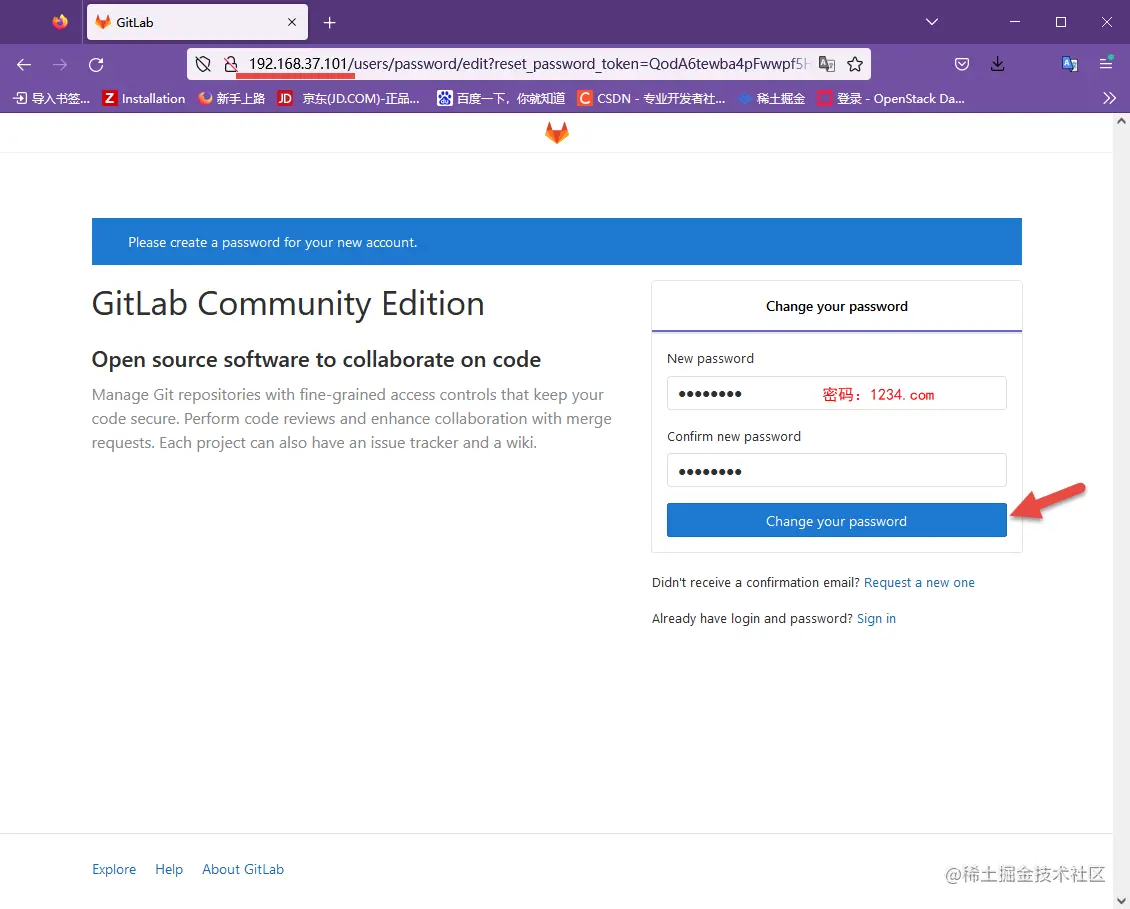Click the GitLab fox logo
The height and width of the screenshot is (909, 1130).
coord(556,133)
